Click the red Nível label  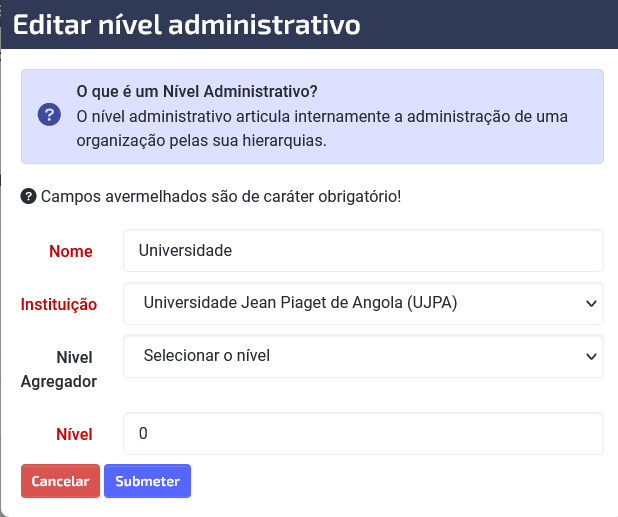[x=74, y=434]
